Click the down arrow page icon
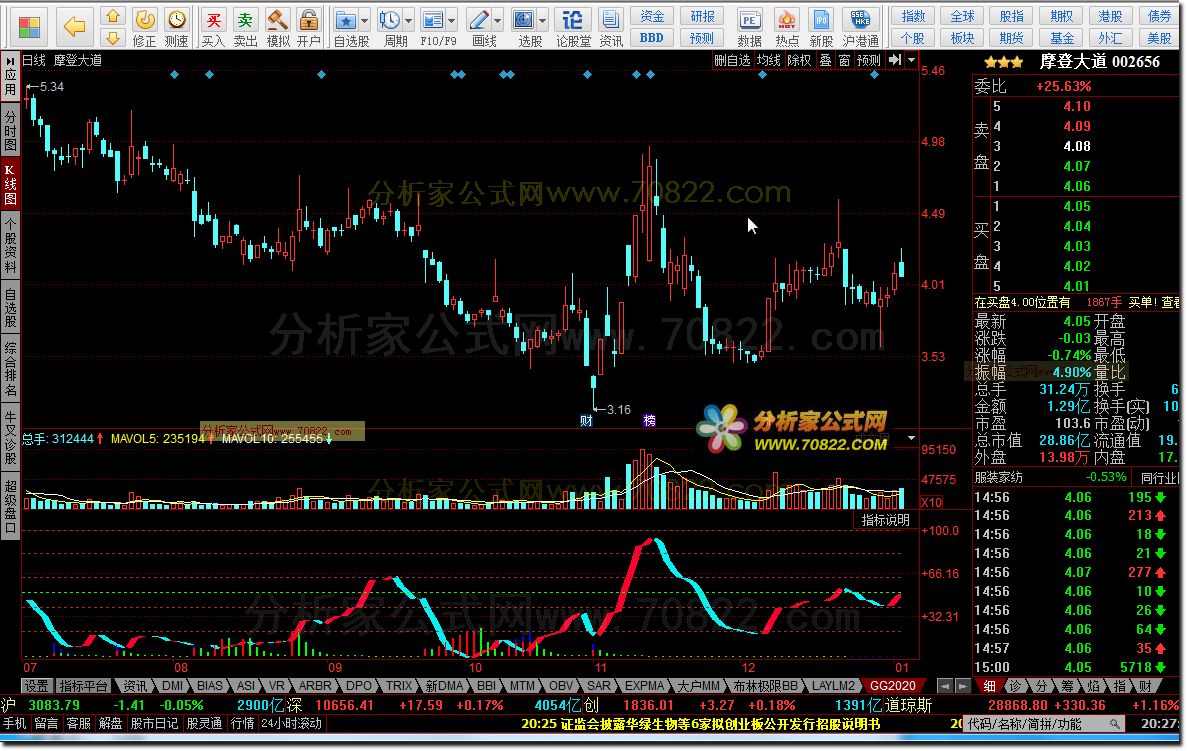The height and width of the screenshot is (751, 1188). (113, 38)
